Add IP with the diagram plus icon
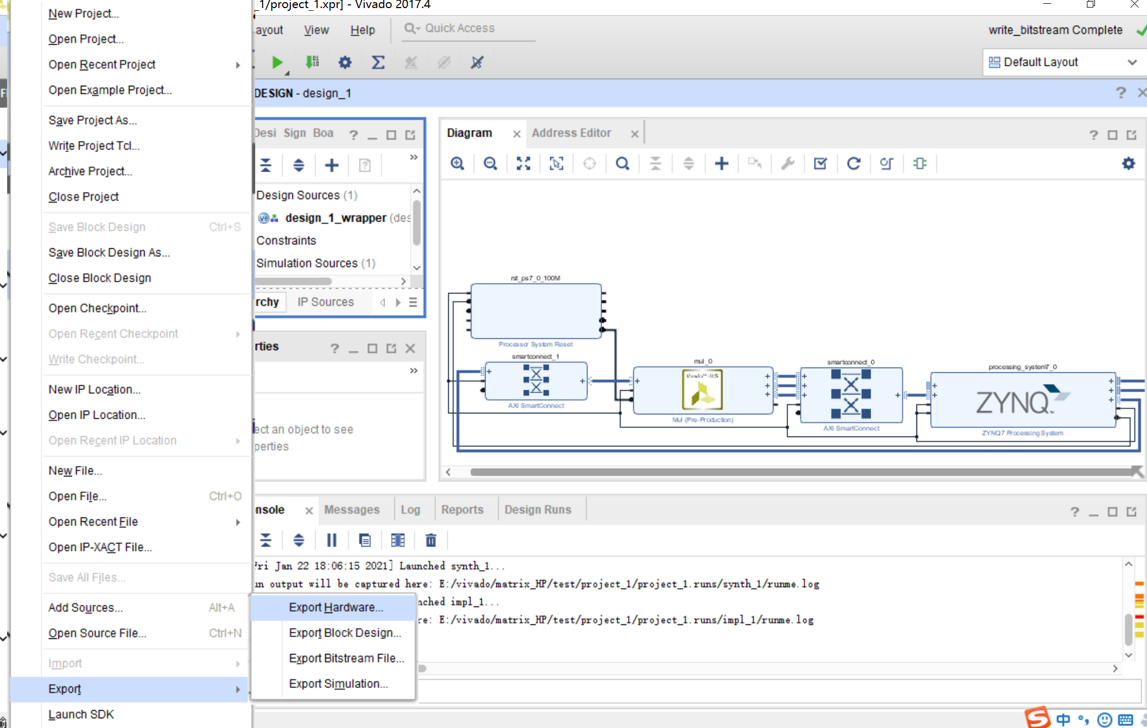 721,163
